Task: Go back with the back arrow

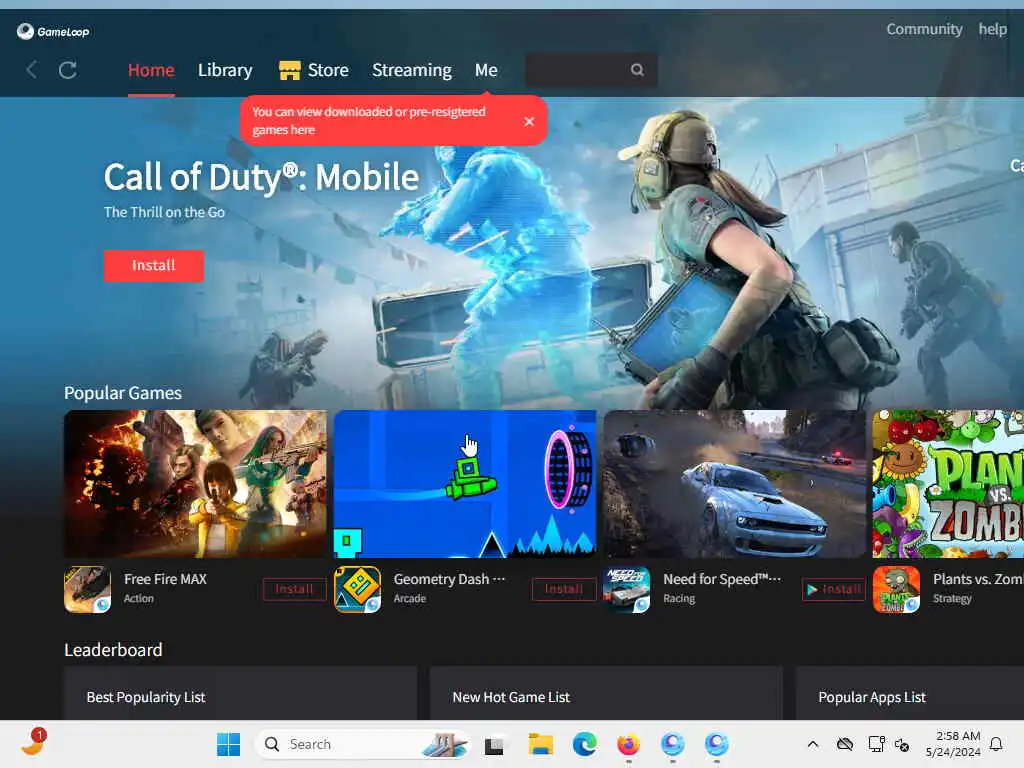Action: point(31,70)
